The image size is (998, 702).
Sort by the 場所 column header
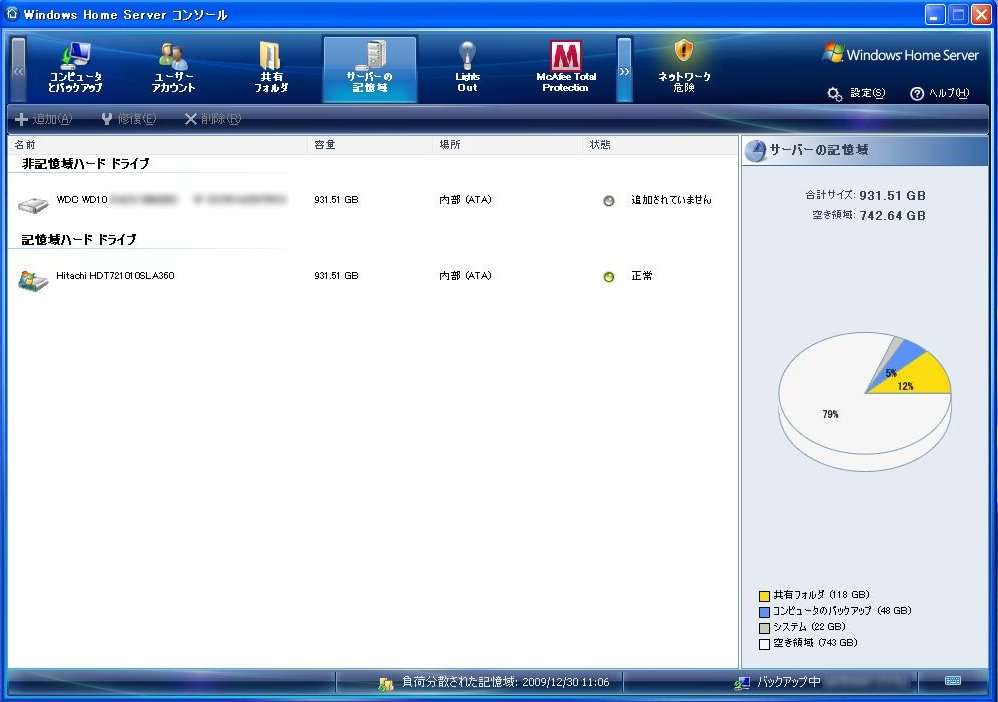point(508,145)
